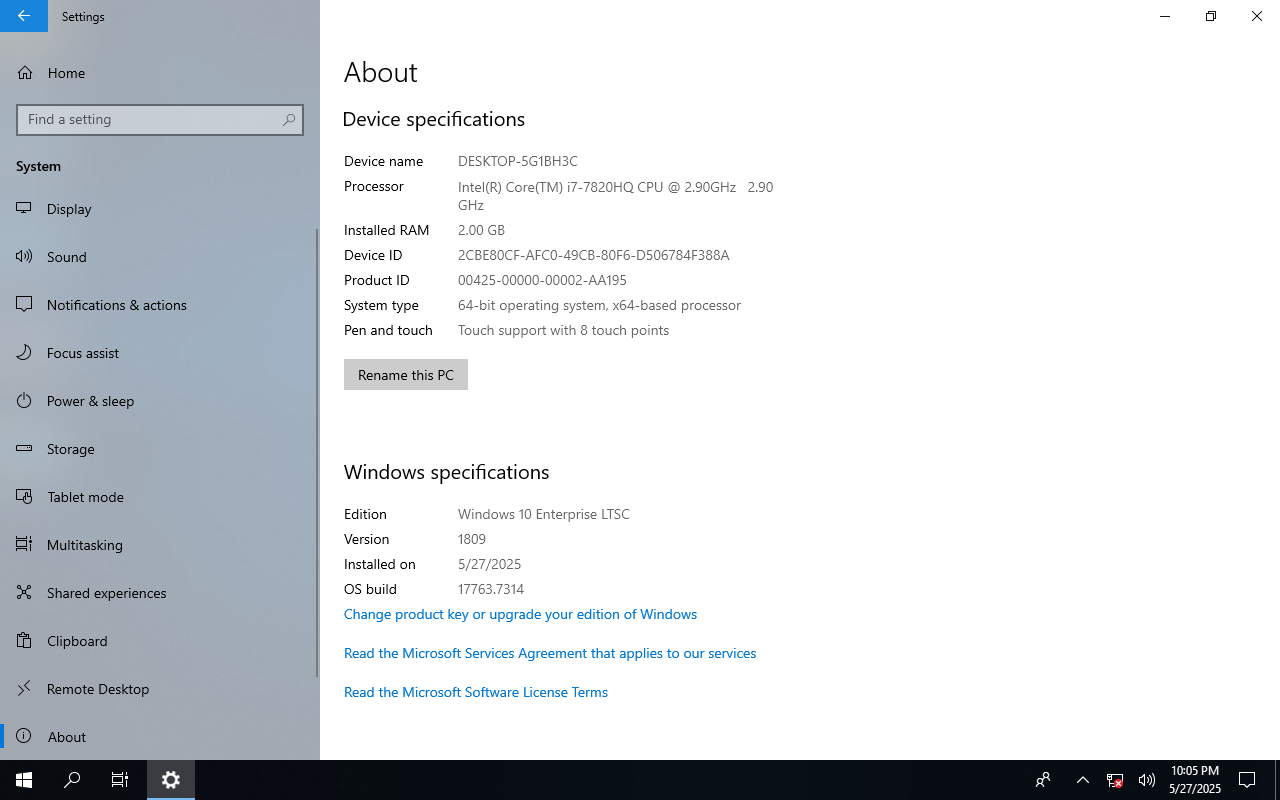Click the About info icon
The image size is (1280, 800).
pos(25,737)
